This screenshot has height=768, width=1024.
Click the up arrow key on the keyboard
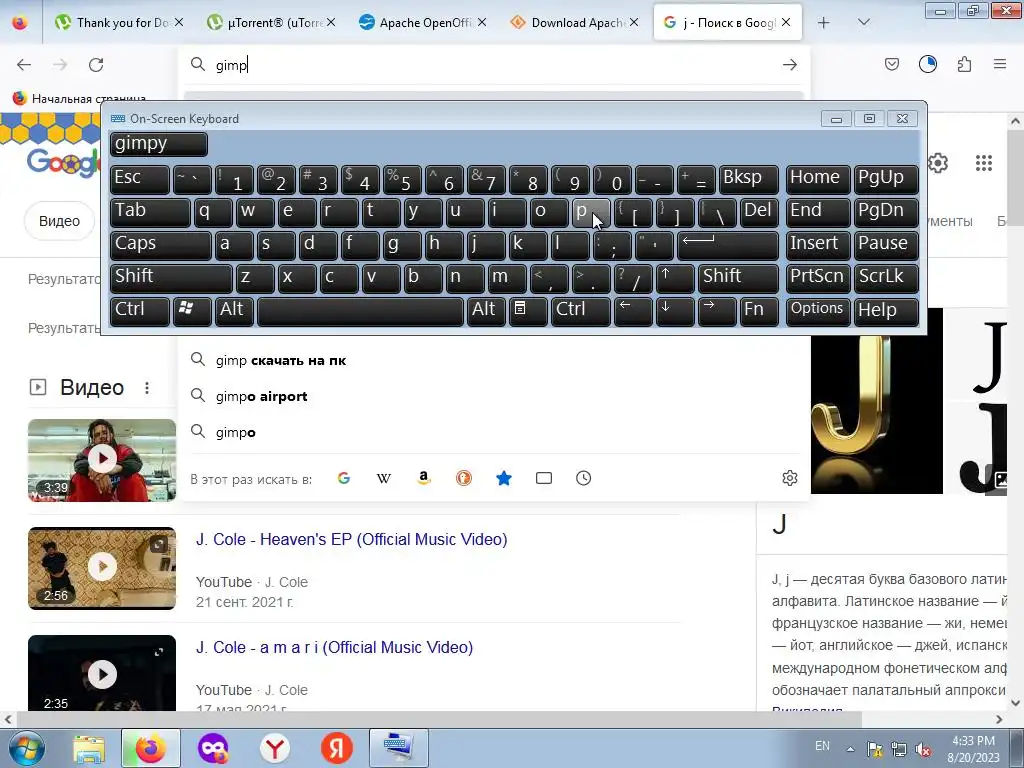pos(675,278)
